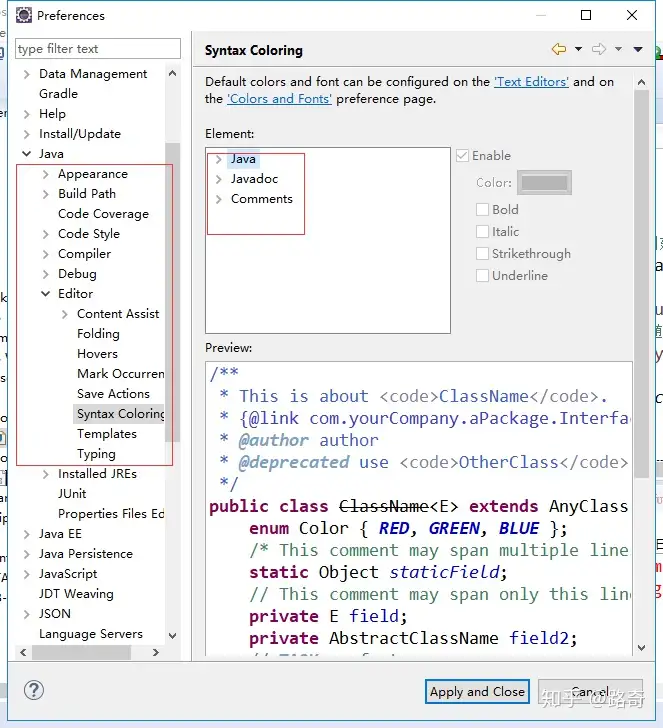Click the Color swatch button
The image size is (663, 728).
point(545,183)
